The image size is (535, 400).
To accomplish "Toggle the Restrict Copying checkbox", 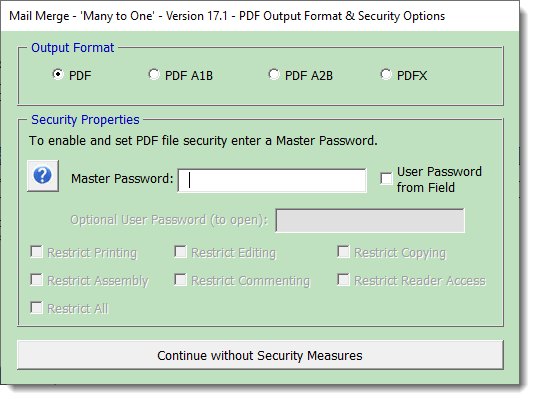I will 344,252.
